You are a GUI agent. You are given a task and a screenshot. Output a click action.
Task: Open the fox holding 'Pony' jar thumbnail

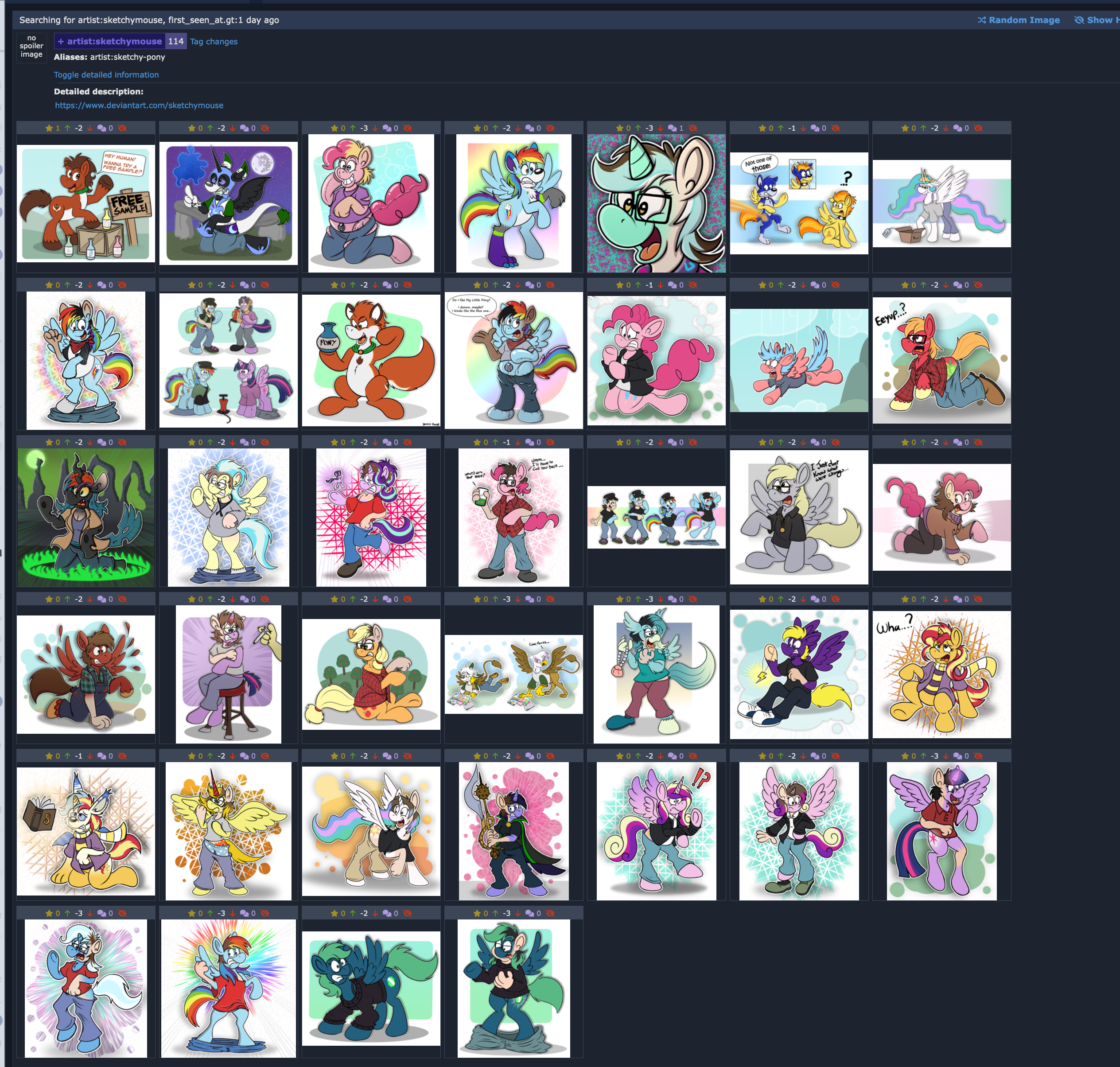pos(371,360)
